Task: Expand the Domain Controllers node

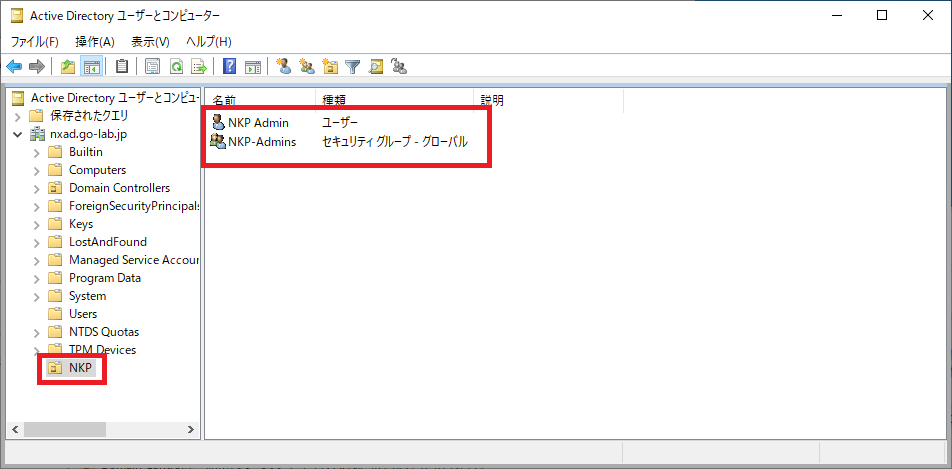Action: pos(37,188)
